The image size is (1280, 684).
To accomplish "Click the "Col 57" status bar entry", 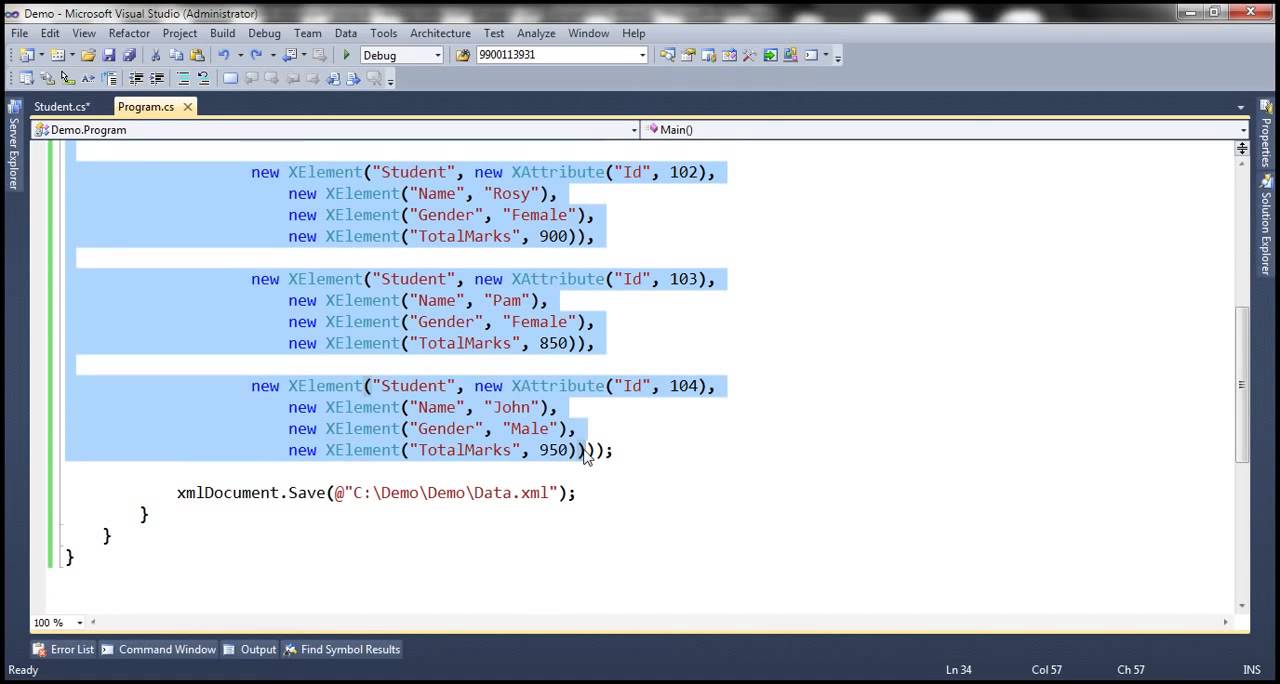I will click(1047, 670).
